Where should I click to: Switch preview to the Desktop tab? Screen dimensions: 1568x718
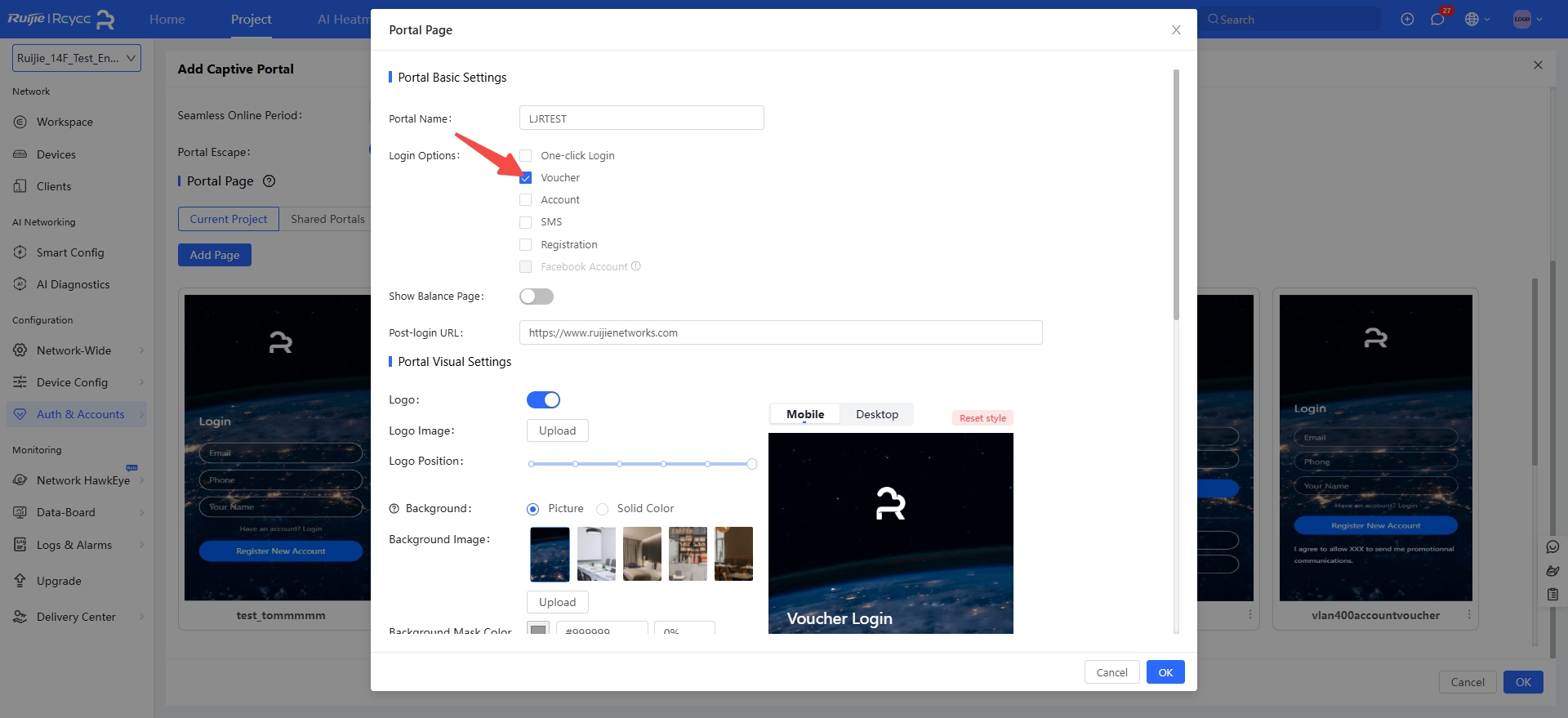(x=876, y=414)
